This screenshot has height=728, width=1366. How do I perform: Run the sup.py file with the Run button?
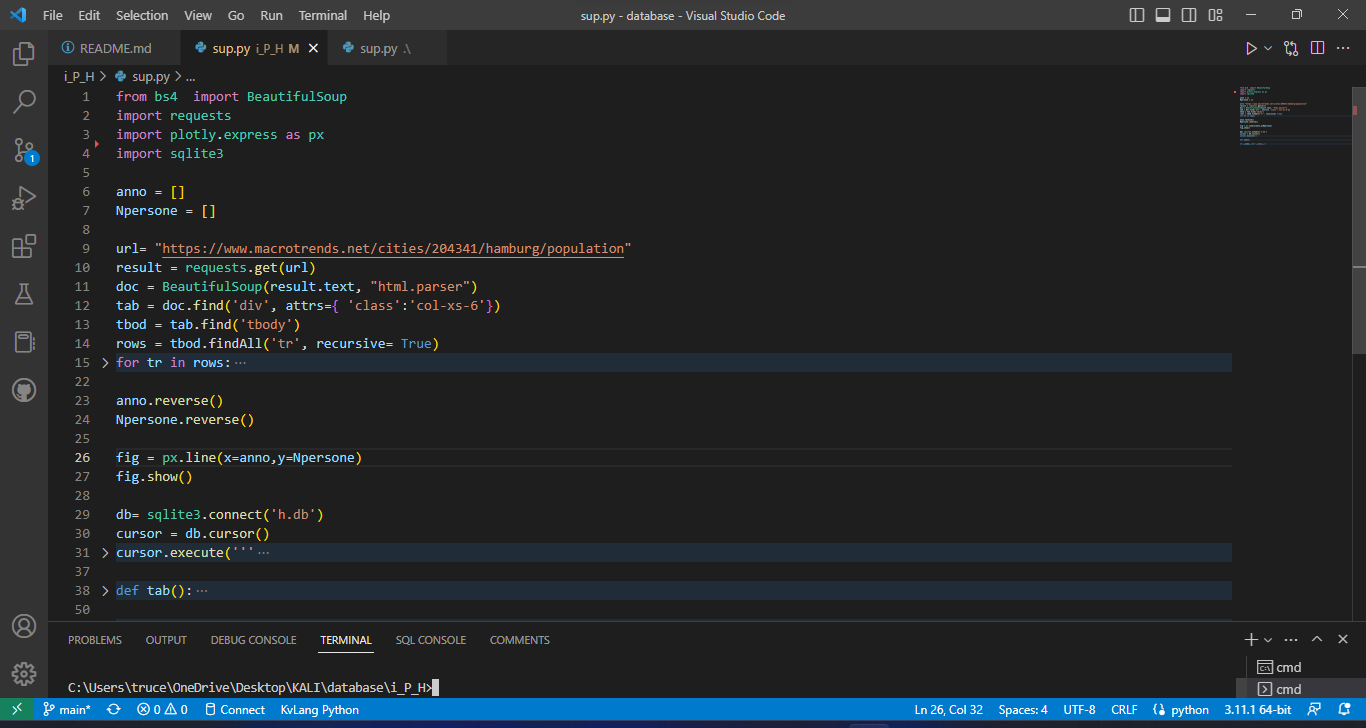tap(1250, 47)
